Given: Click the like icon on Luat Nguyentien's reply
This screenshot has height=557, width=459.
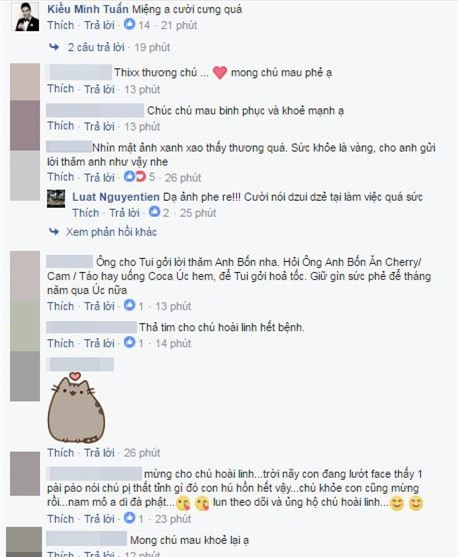Looking at the screenshot, I should (x=154, y=212).
